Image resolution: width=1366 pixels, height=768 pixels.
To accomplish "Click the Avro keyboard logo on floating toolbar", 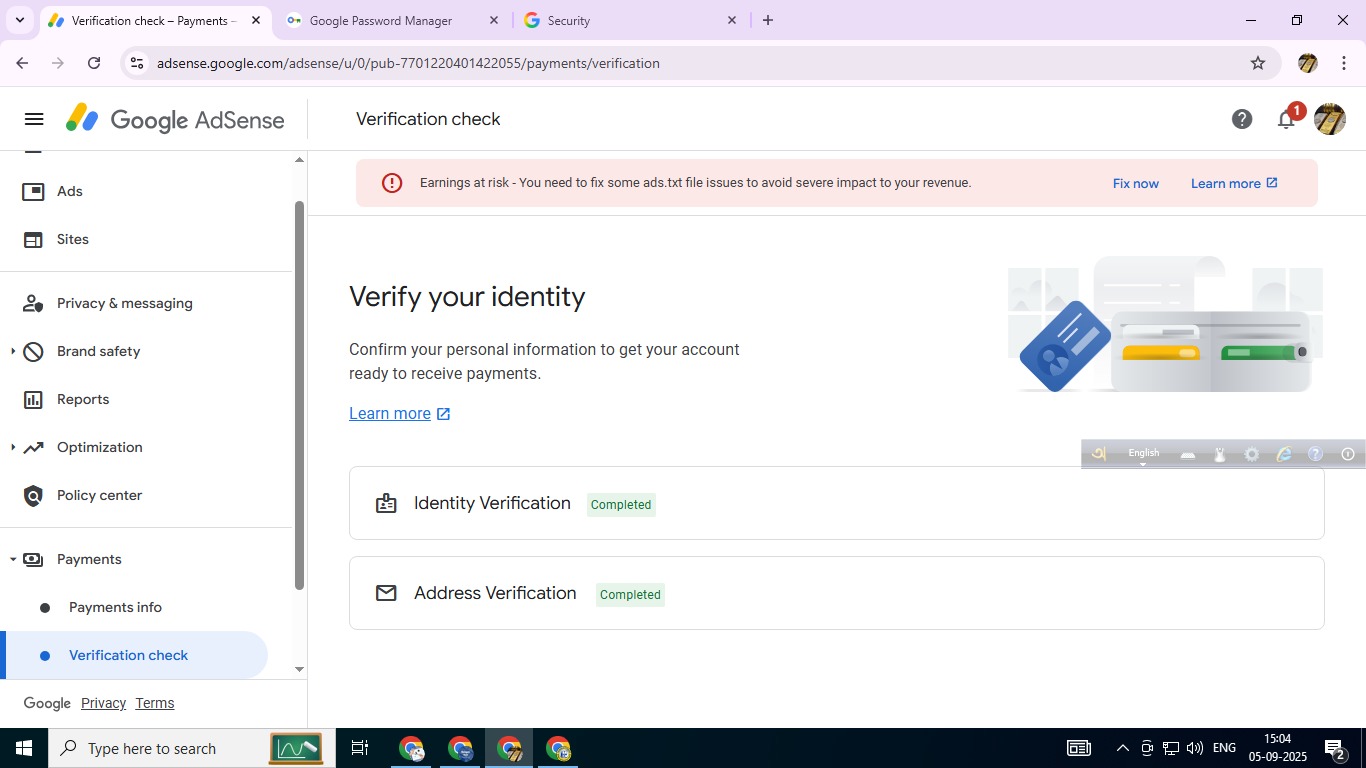I will [x=1098, y=454].
